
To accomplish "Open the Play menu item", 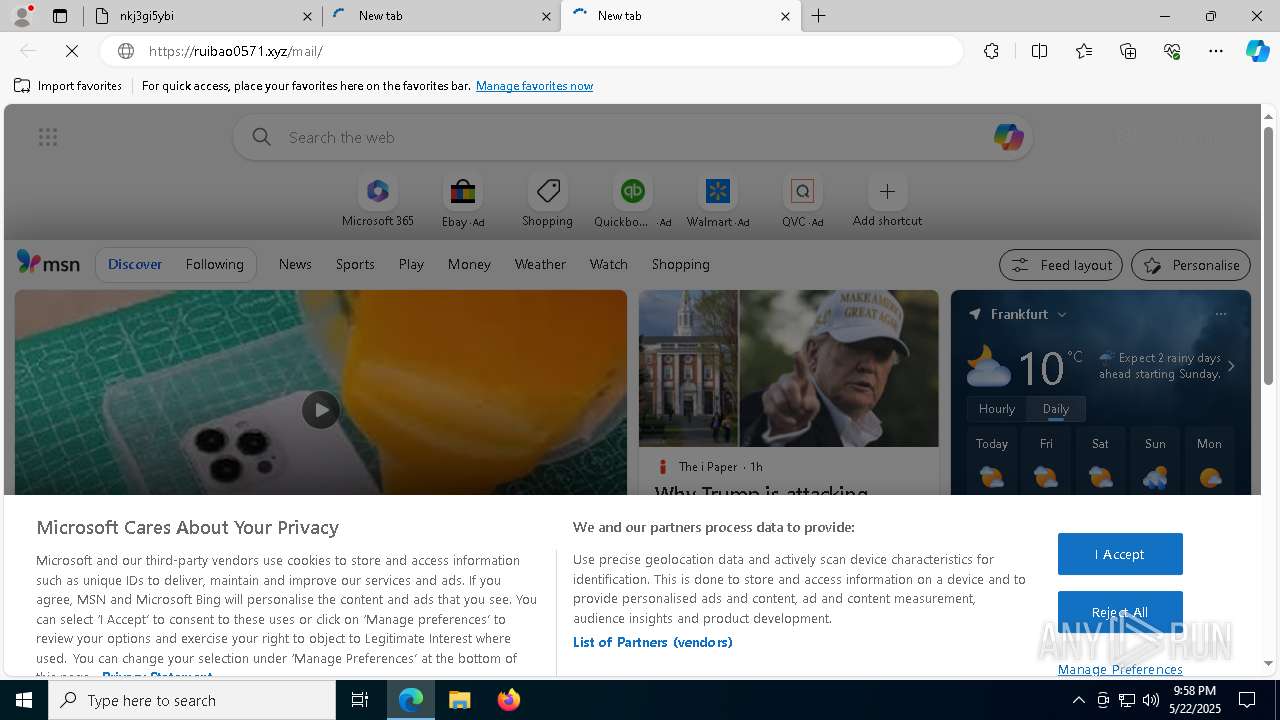I will [411, 264].
